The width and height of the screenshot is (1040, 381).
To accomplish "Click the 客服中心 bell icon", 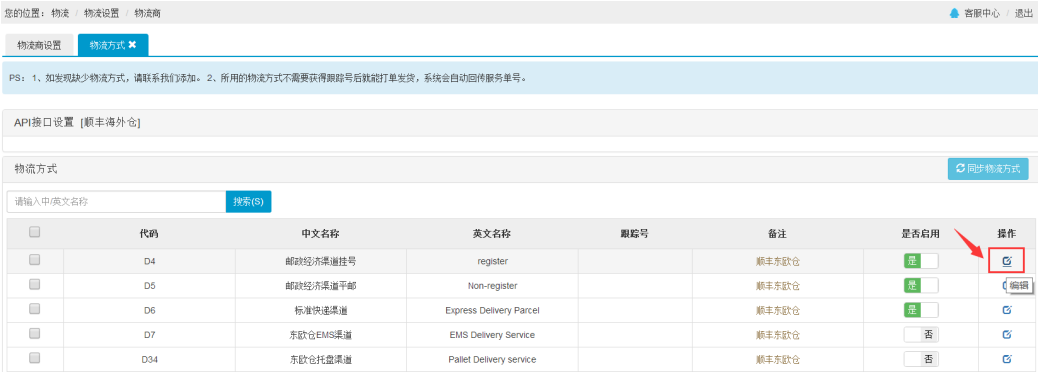I will pos(954,13).
